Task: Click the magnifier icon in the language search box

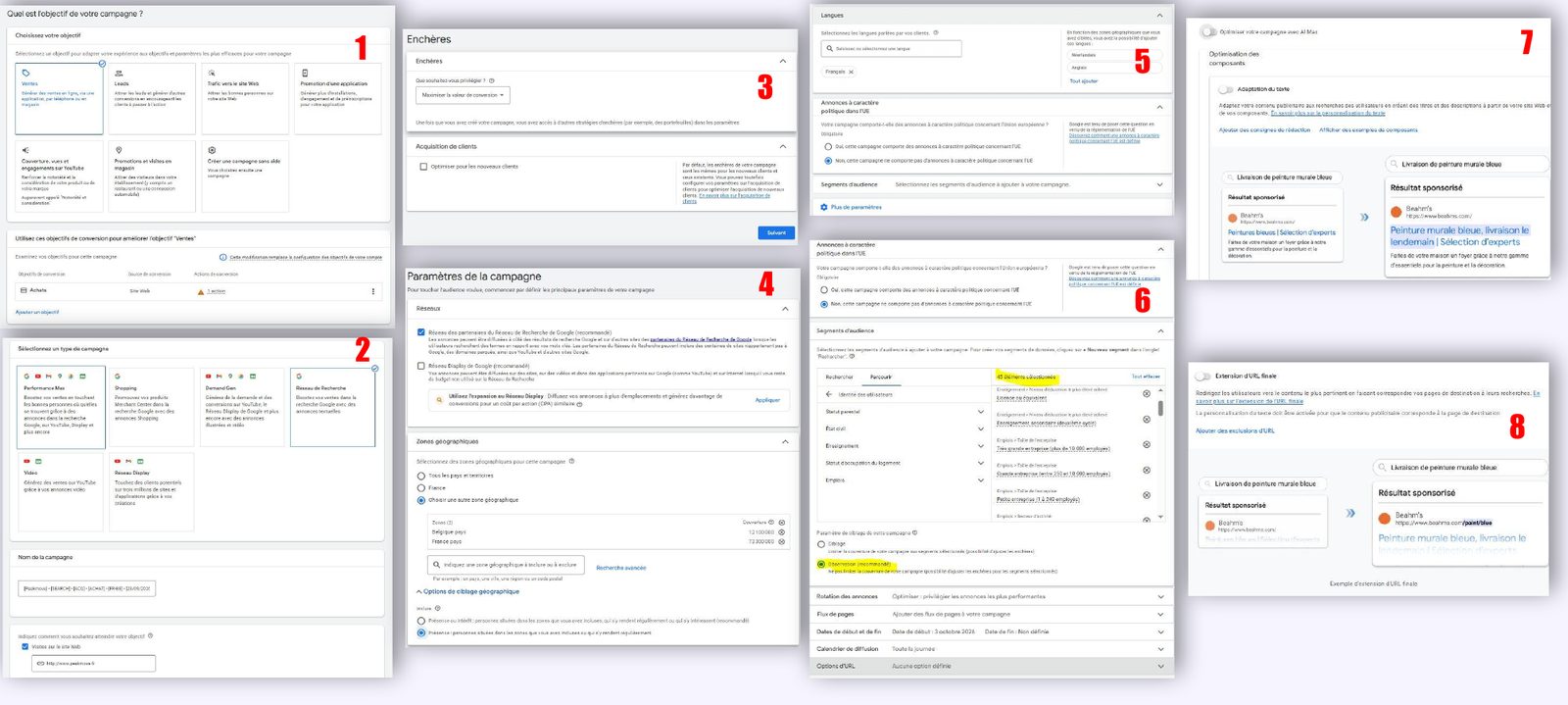Action: click(829, 48)
